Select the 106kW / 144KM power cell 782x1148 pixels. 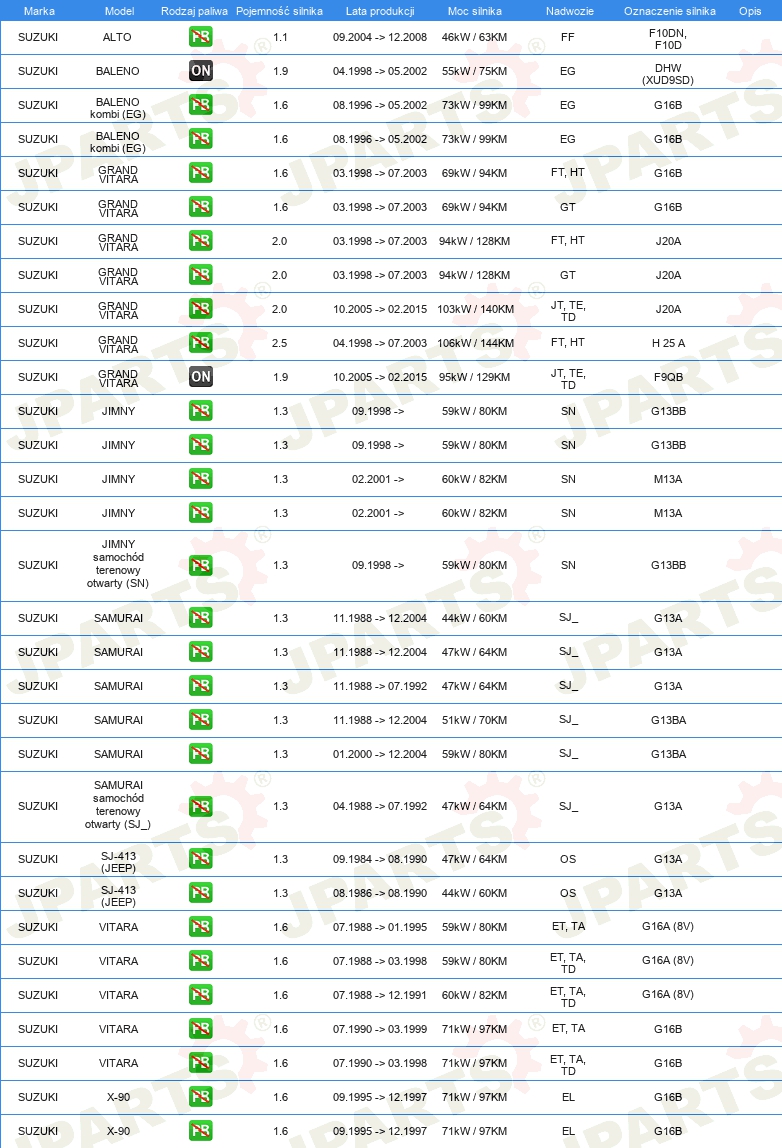476,343
